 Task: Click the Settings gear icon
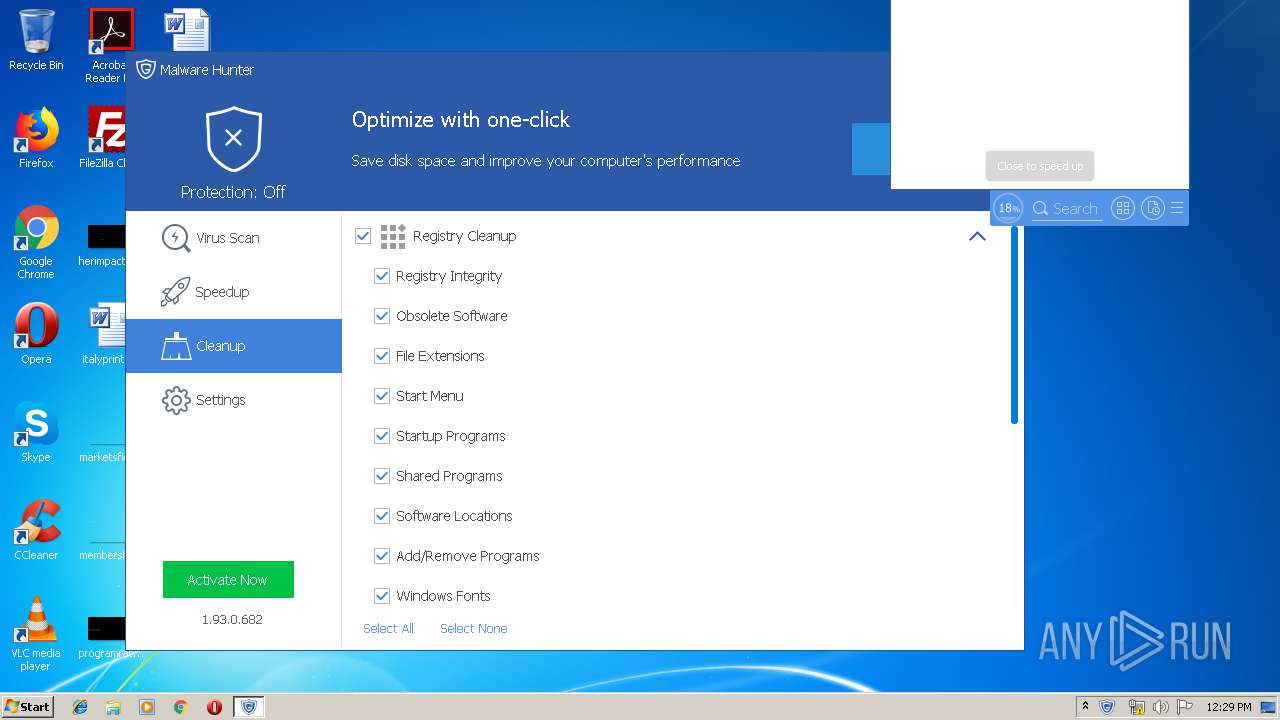point(176,400)
